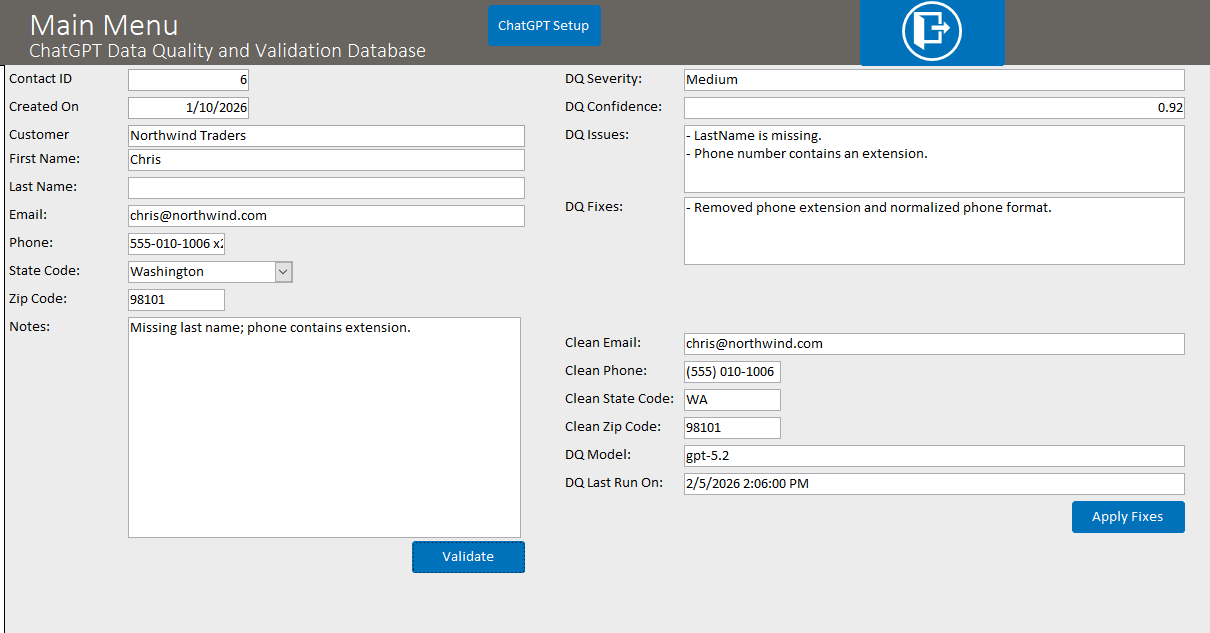
Task: Open the ChatGPT Setup button
Action: coord(544,26)
